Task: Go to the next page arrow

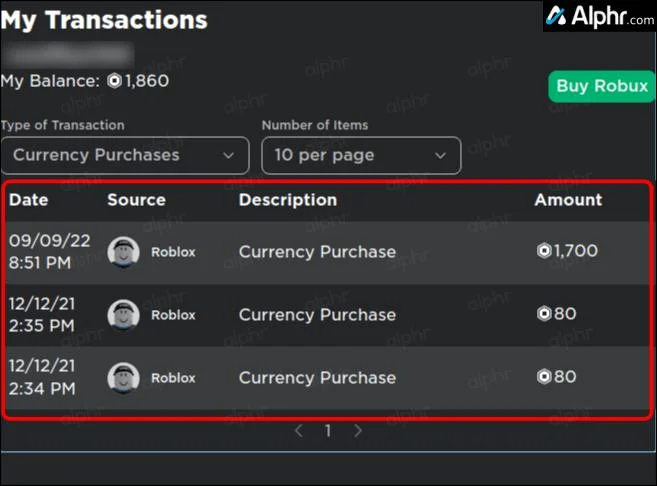Action: (x=358, y=432)
